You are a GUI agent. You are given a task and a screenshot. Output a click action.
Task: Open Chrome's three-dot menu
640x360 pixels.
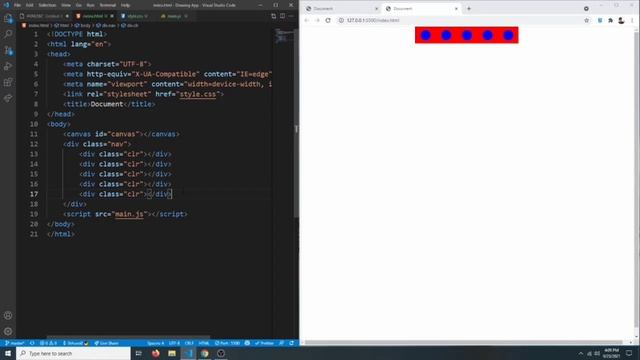click(x=632, y=20)
